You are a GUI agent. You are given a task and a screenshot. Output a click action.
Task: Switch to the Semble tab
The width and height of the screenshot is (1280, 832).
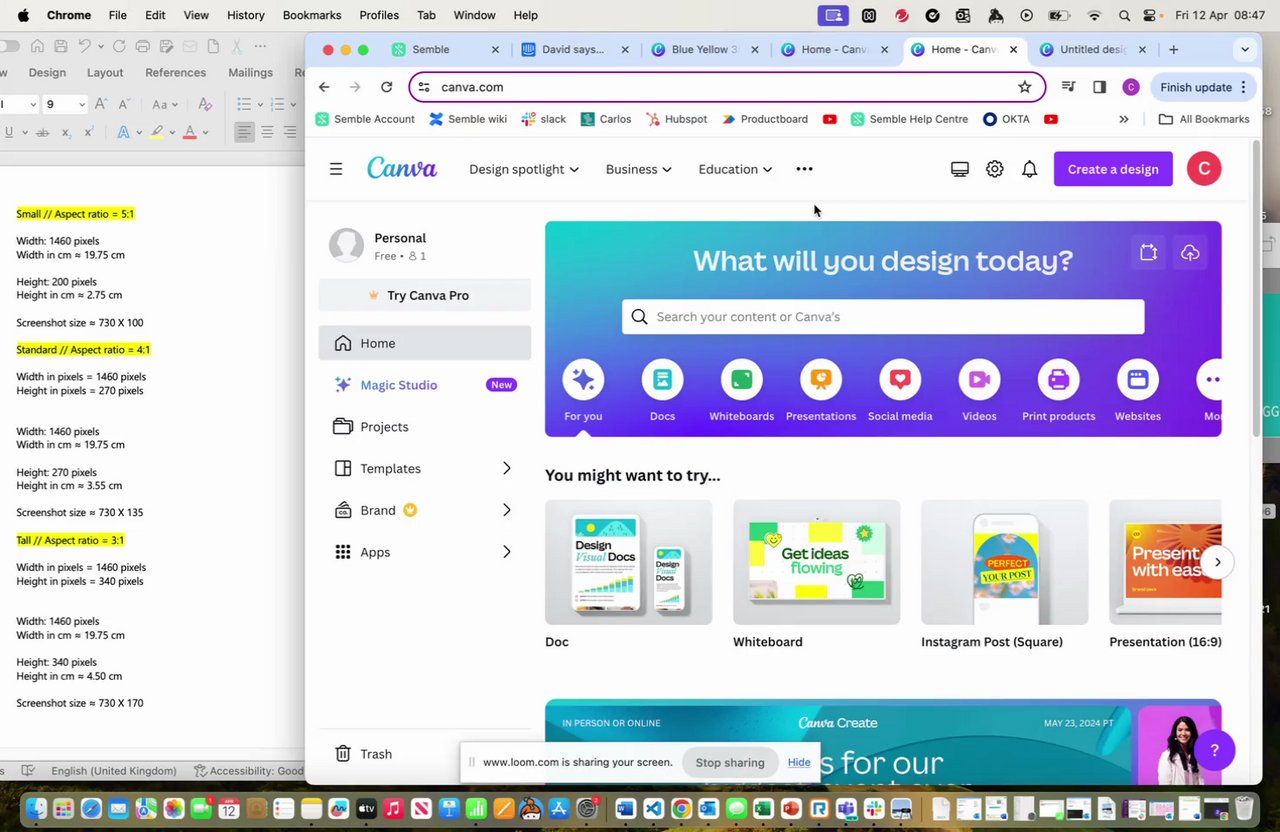[x=446, y=49]
